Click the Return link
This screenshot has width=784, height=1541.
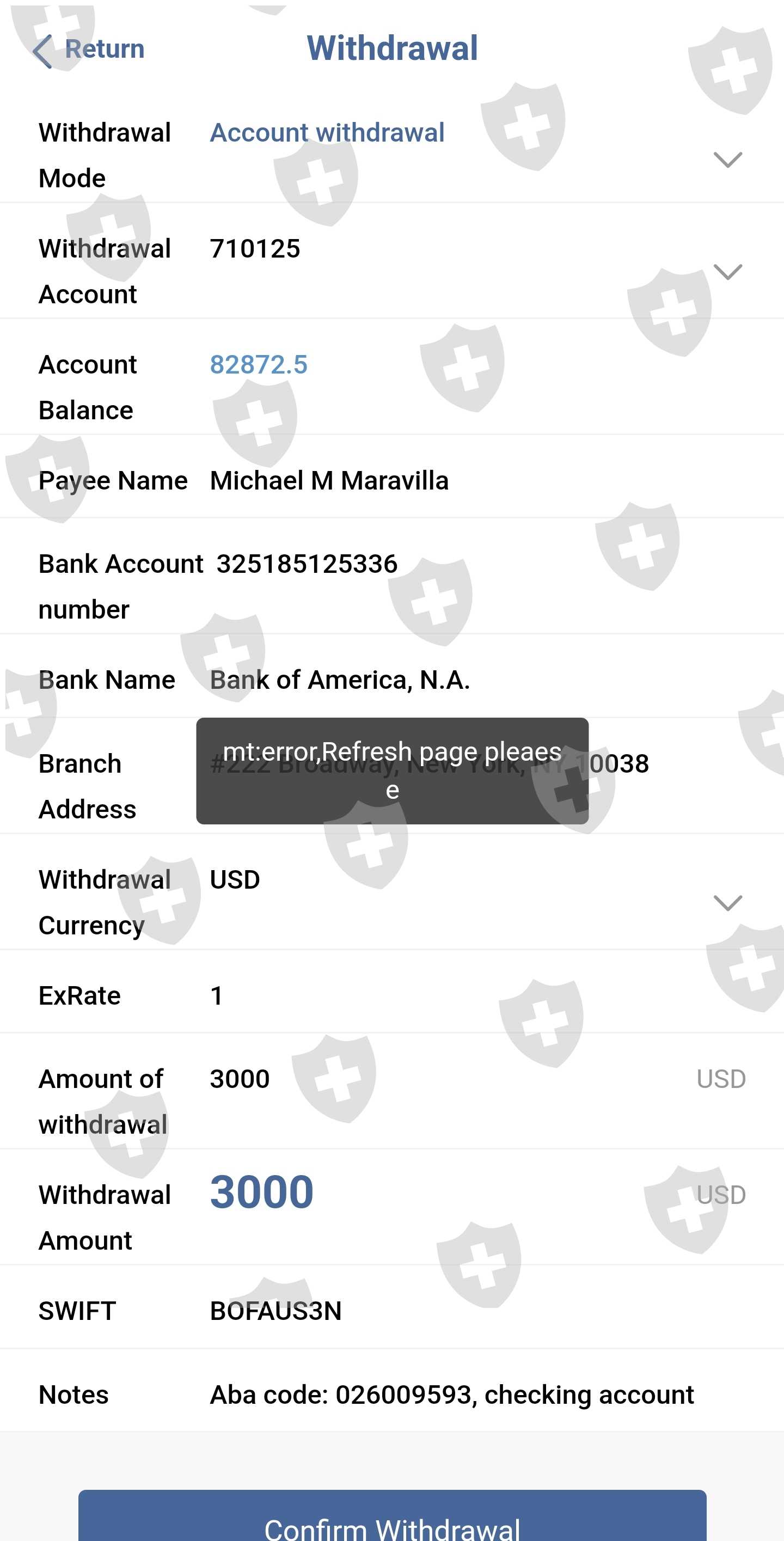[105, 49]
